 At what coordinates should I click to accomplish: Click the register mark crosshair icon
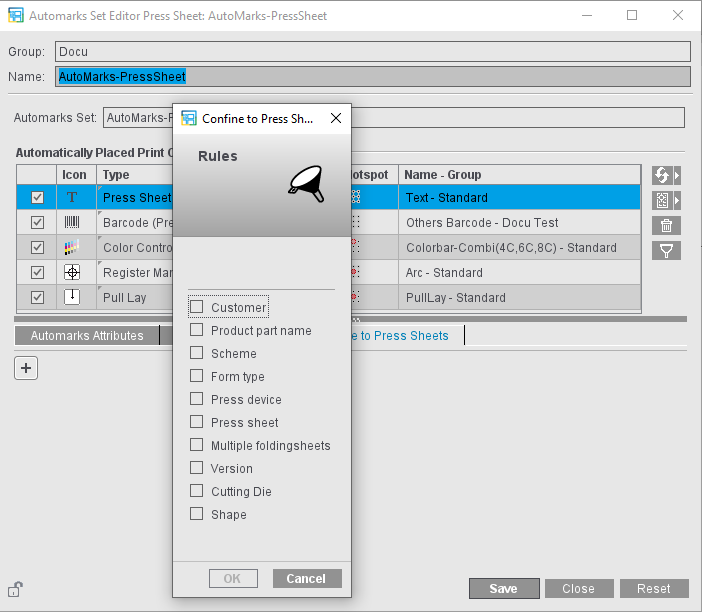coord(73,273)
